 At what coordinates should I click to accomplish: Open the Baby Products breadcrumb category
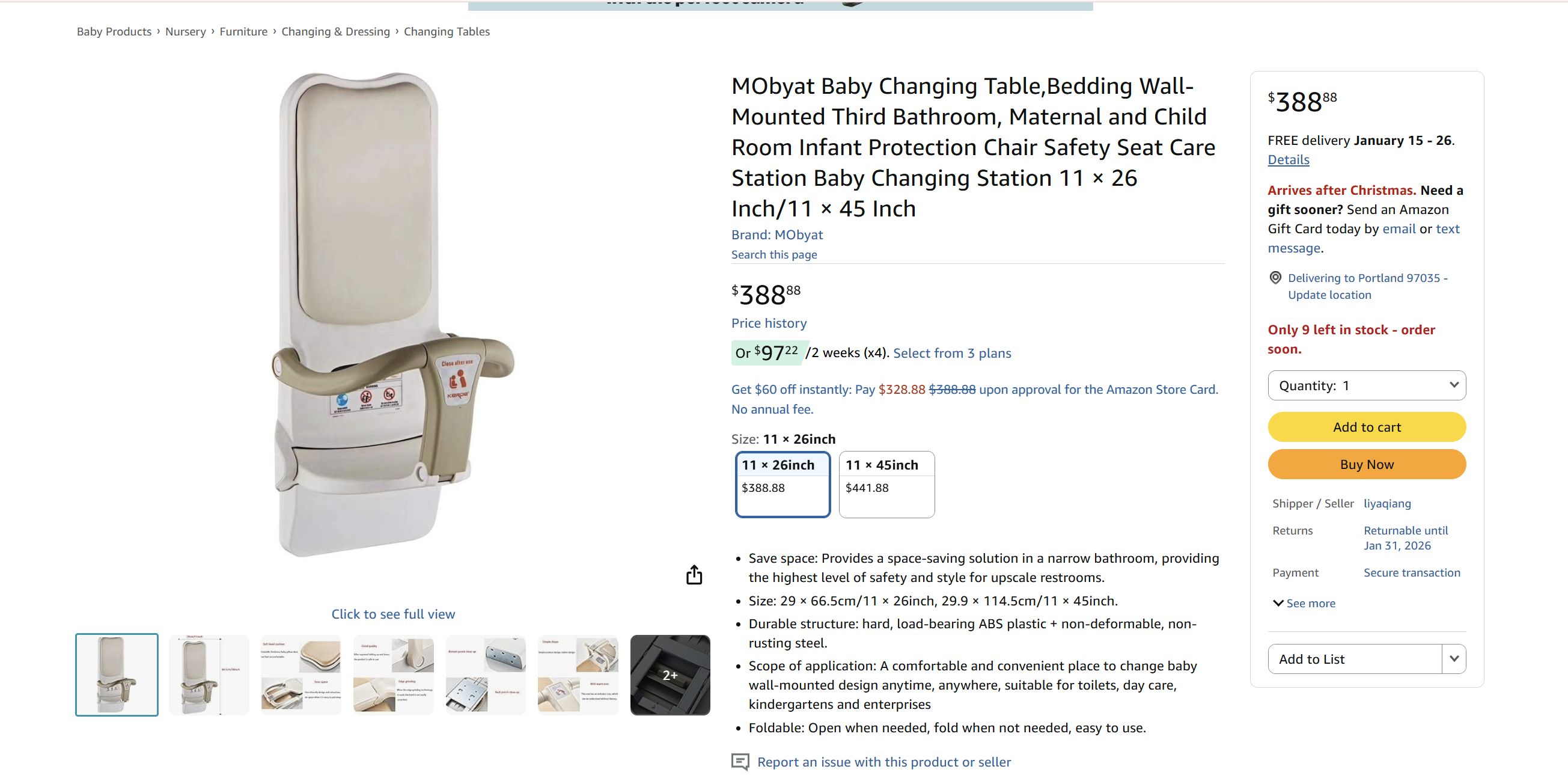(x=114, y=31)
